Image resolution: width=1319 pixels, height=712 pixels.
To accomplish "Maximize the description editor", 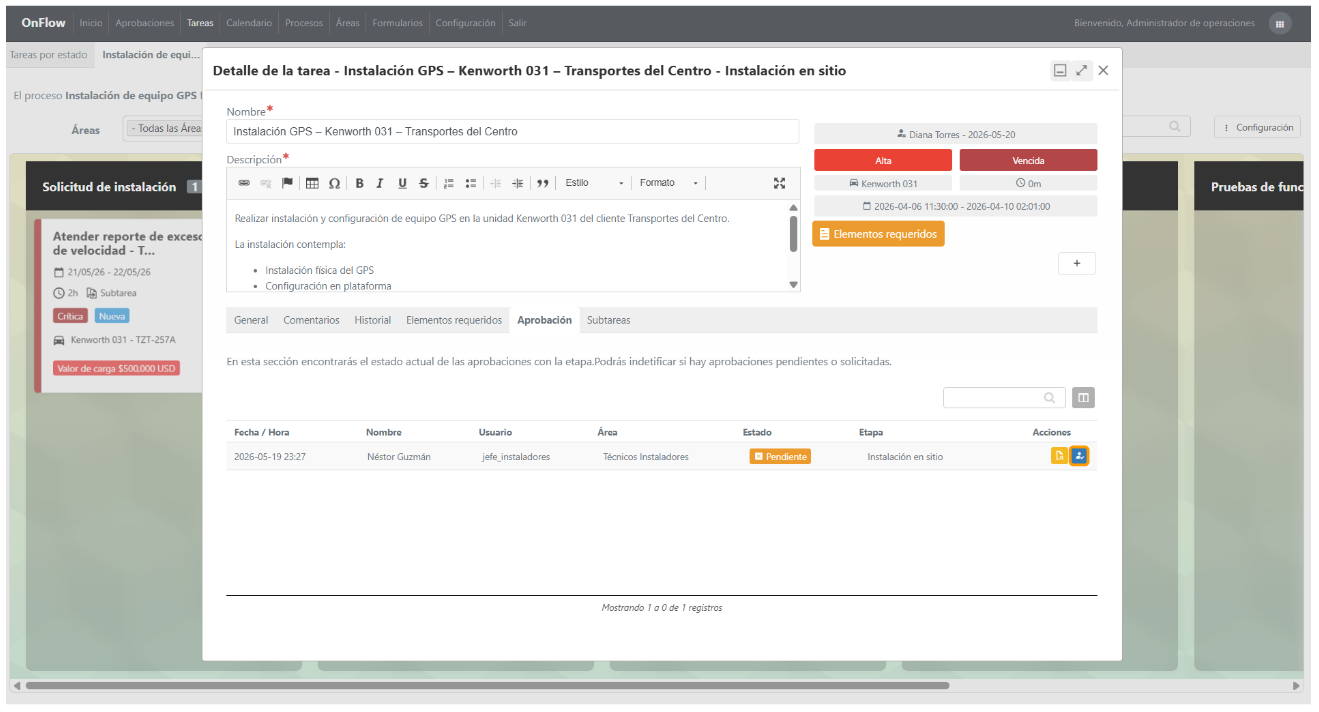I will point(780,183).
